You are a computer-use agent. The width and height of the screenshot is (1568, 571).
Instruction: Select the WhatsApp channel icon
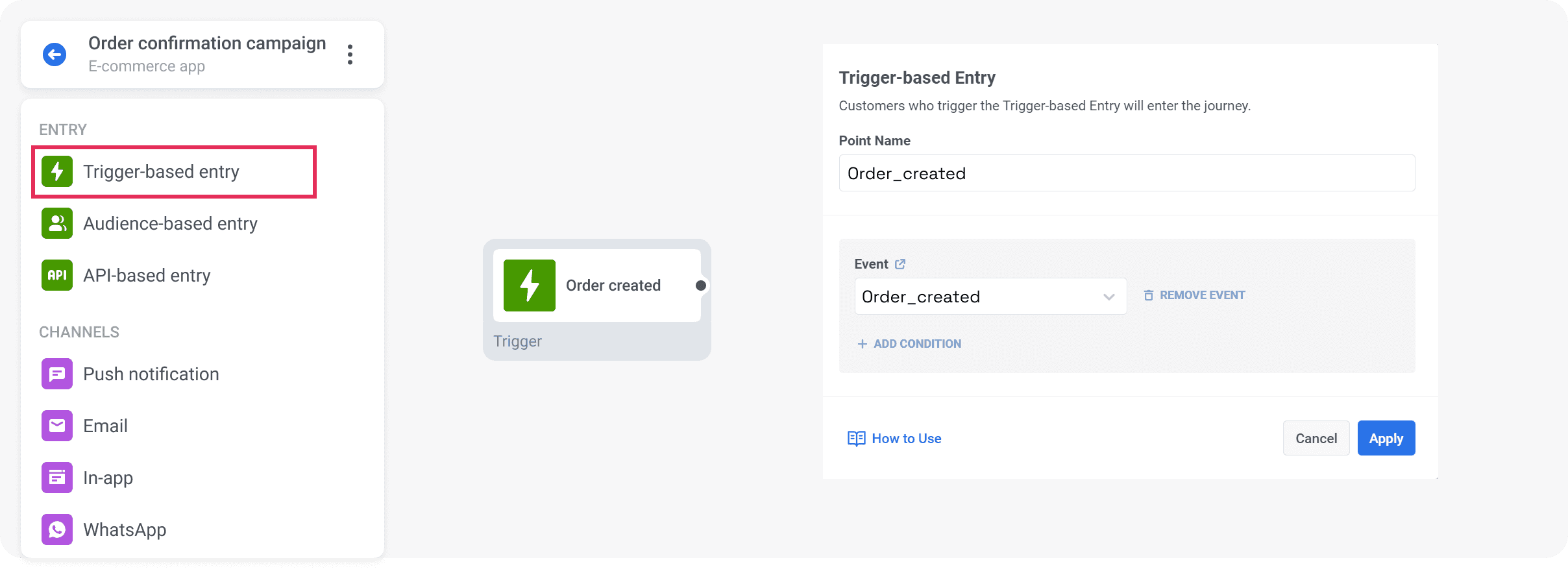tap(57, 529)
